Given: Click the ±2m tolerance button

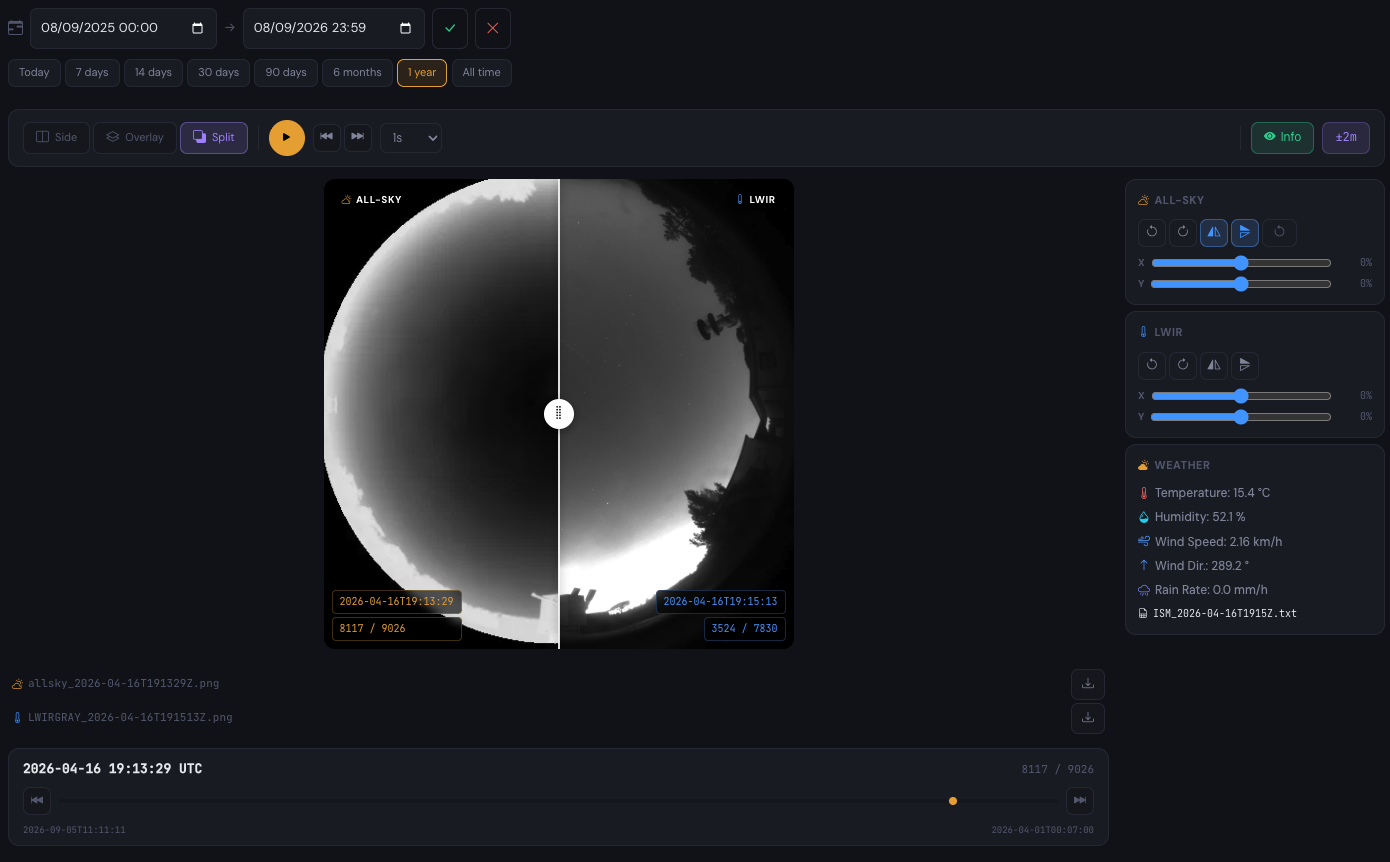Looking at the screenshot, I should (1346, 137).
